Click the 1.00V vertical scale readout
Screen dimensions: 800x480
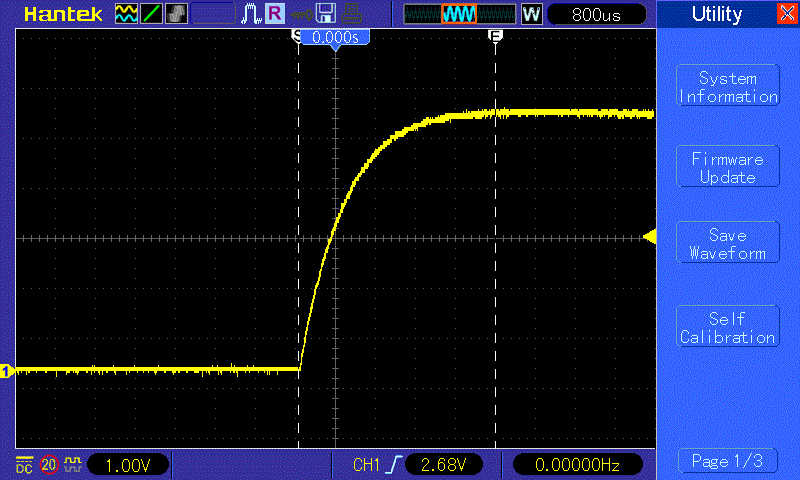pos(128,465)
